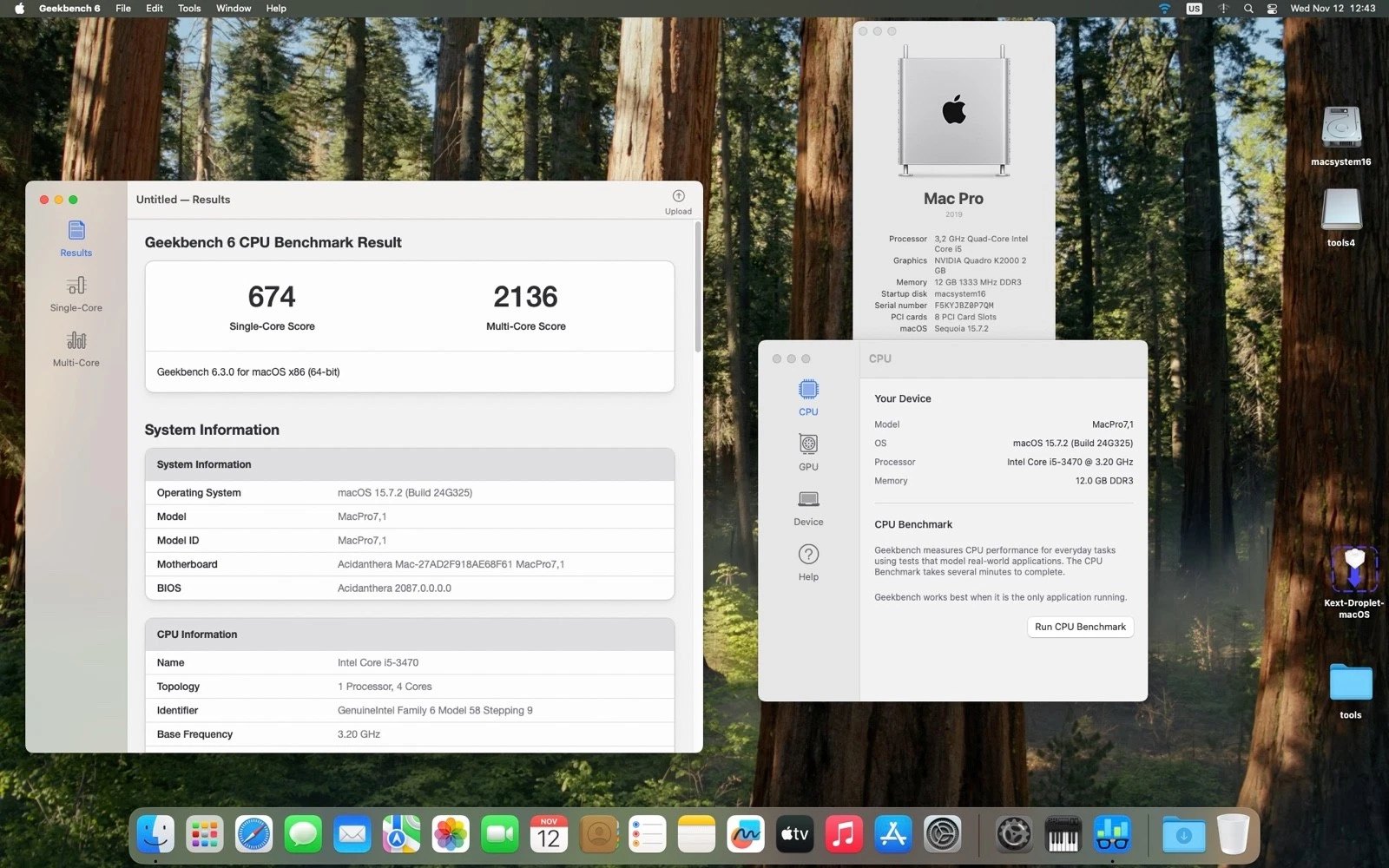Select the GPU benchmark section
Screen dimensions: 1389x868
pyautogui.click(x=808, y=452)
